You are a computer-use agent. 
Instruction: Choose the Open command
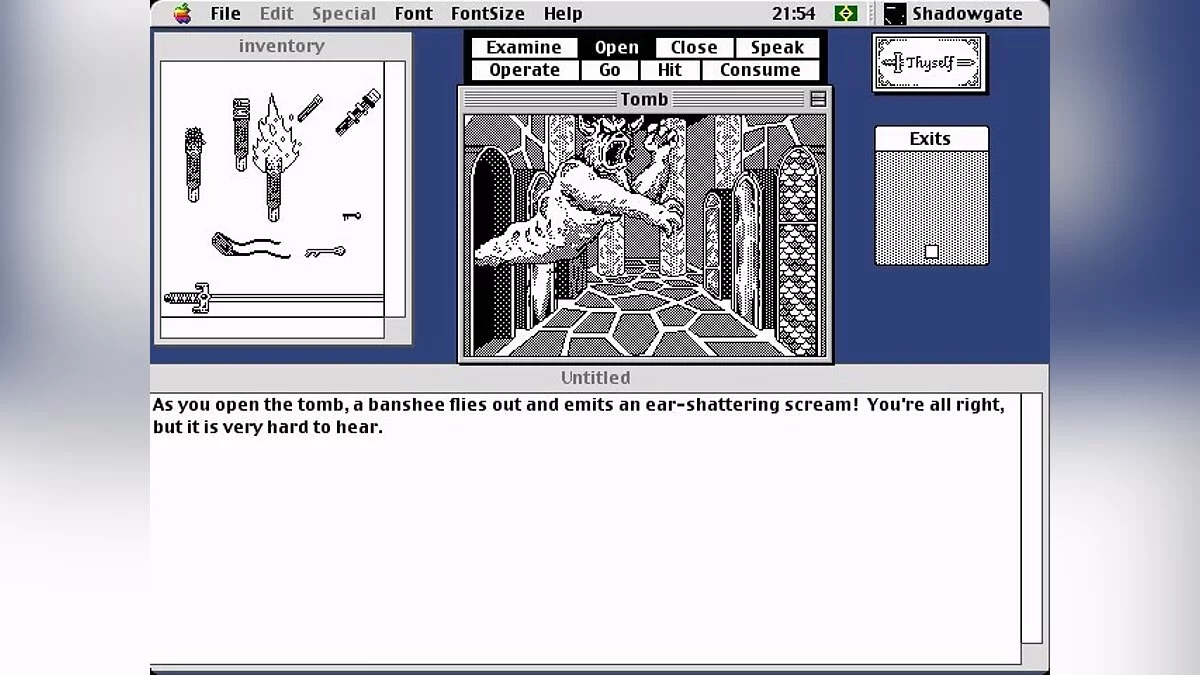point(617,48)
